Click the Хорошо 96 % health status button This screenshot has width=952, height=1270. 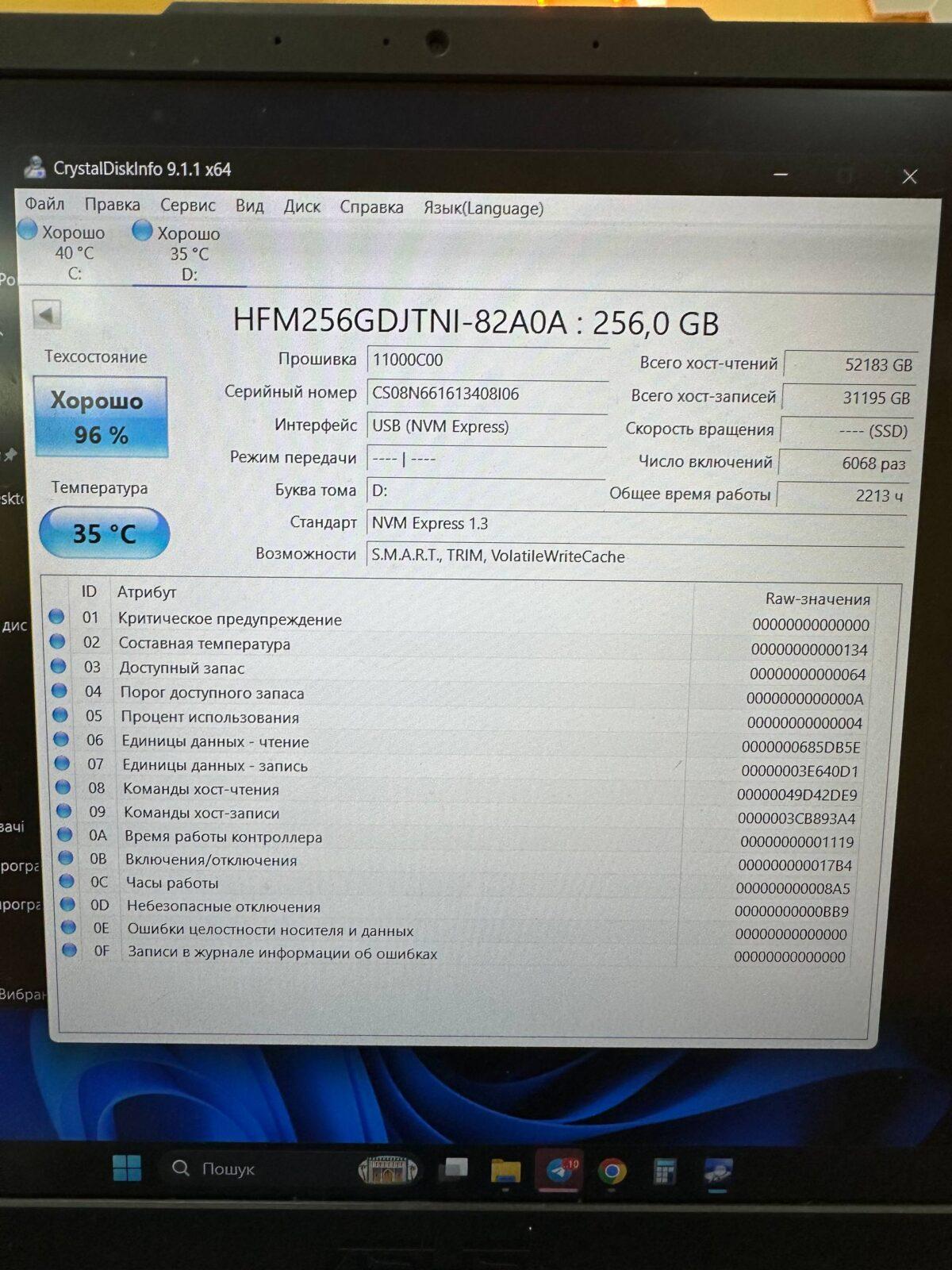[x=101, y=417]
